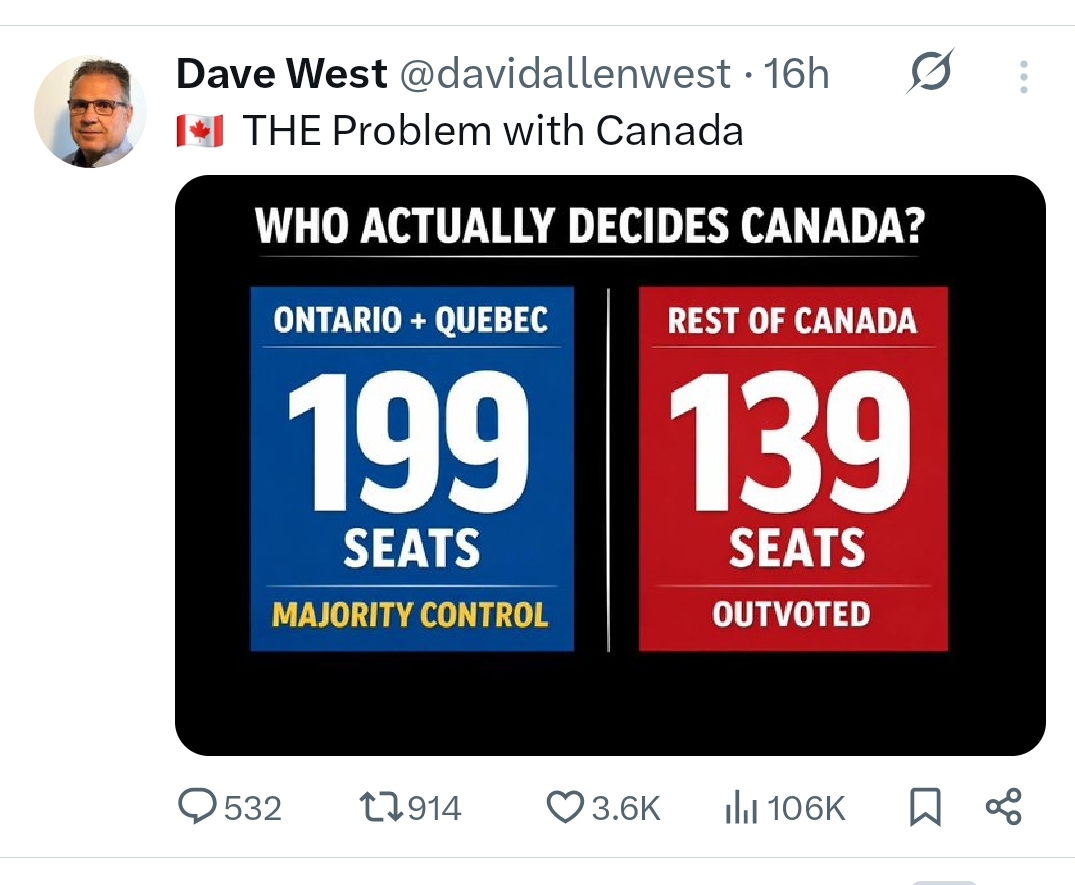Screen dimensions: 1075x885
Task: Open the @davidallenwest handle link
Action: tap(565, 74)
